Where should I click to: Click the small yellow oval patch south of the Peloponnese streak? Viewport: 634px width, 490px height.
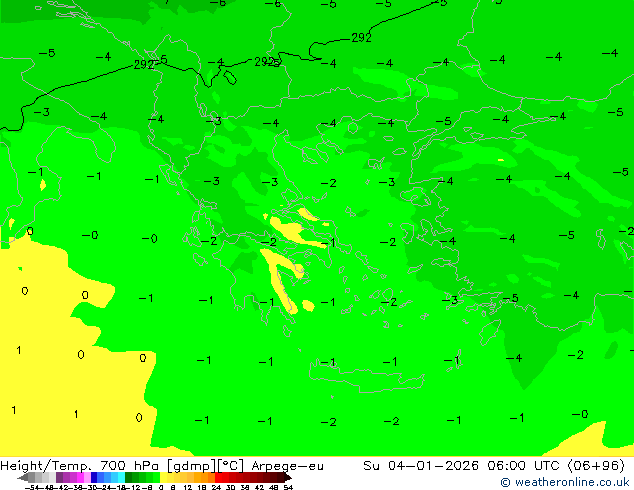click(x=308, y=306)
